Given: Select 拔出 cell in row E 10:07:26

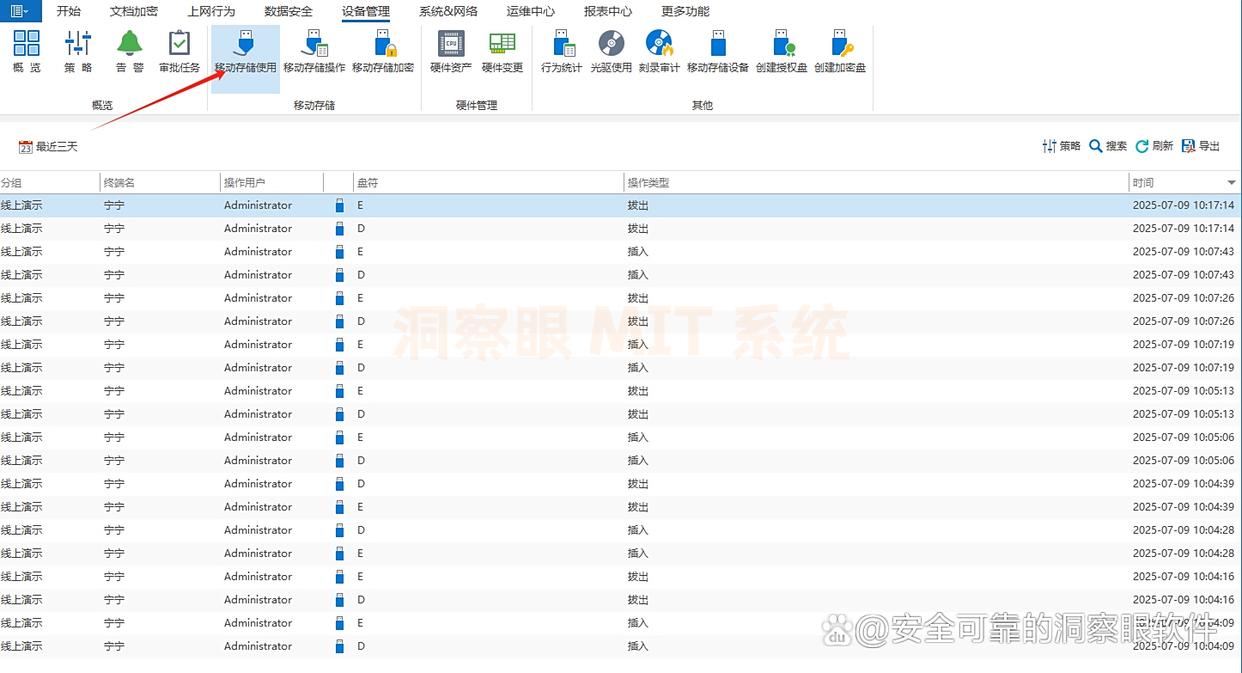Looking at the screenshot, I should click(x=638, y=298).
